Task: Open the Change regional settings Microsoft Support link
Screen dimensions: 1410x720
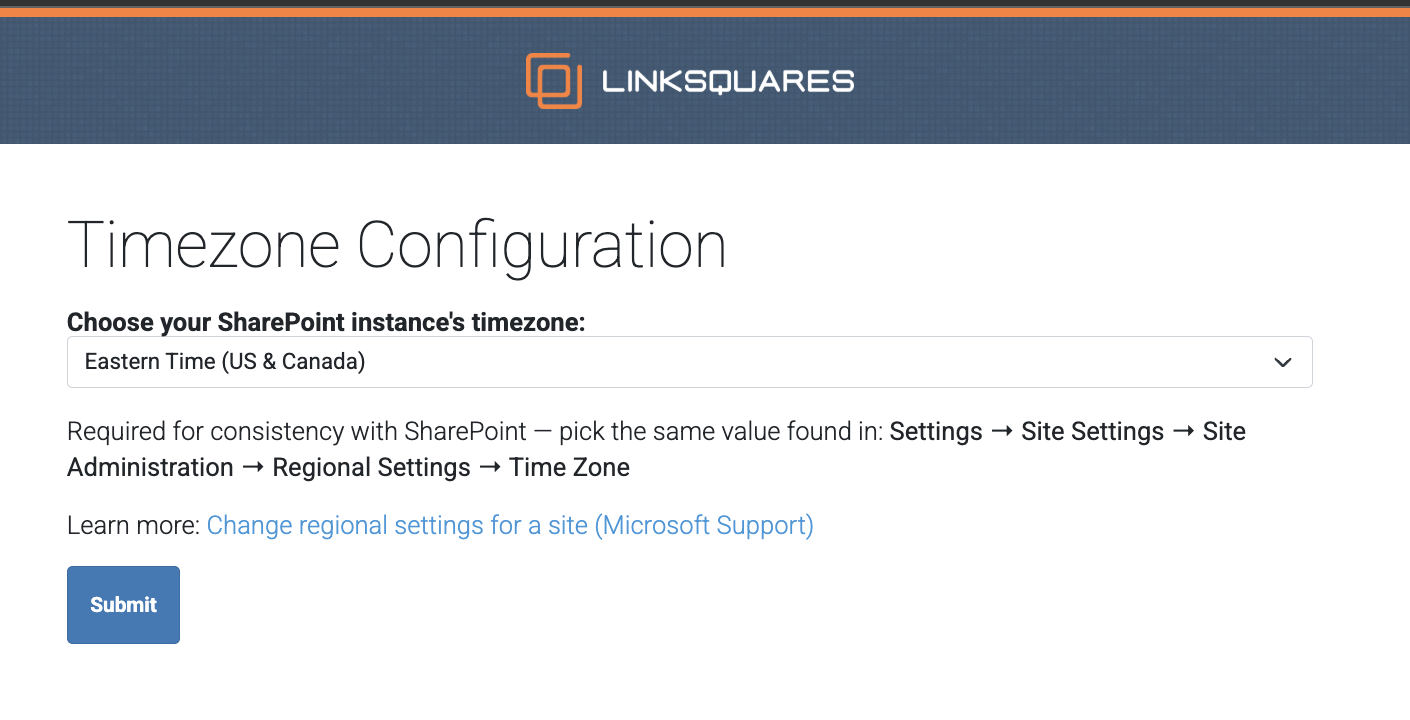Action: click(x=510, y=525)
